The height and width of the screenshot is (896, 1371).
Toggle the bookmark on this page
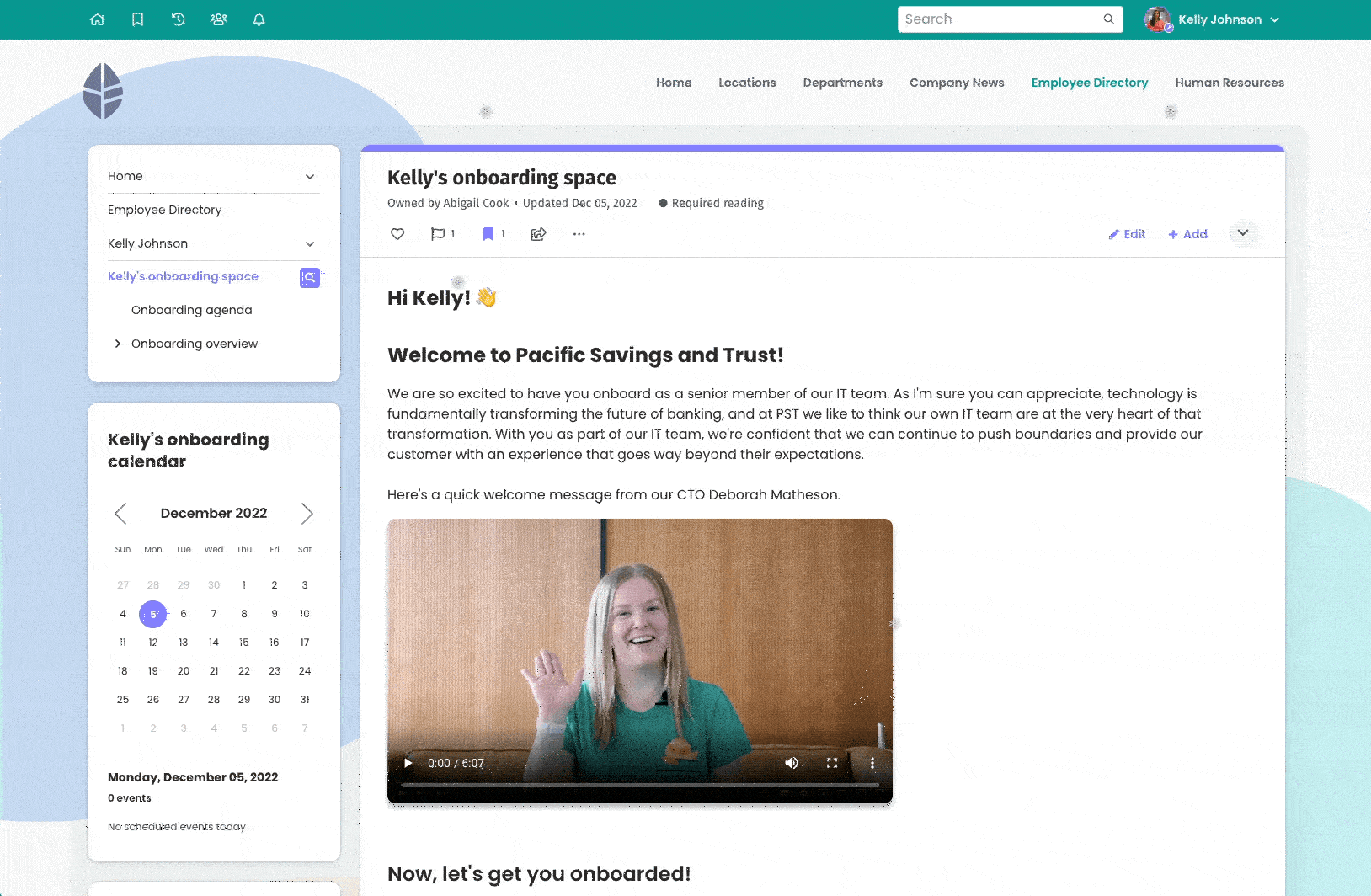[x=488, y=234]
